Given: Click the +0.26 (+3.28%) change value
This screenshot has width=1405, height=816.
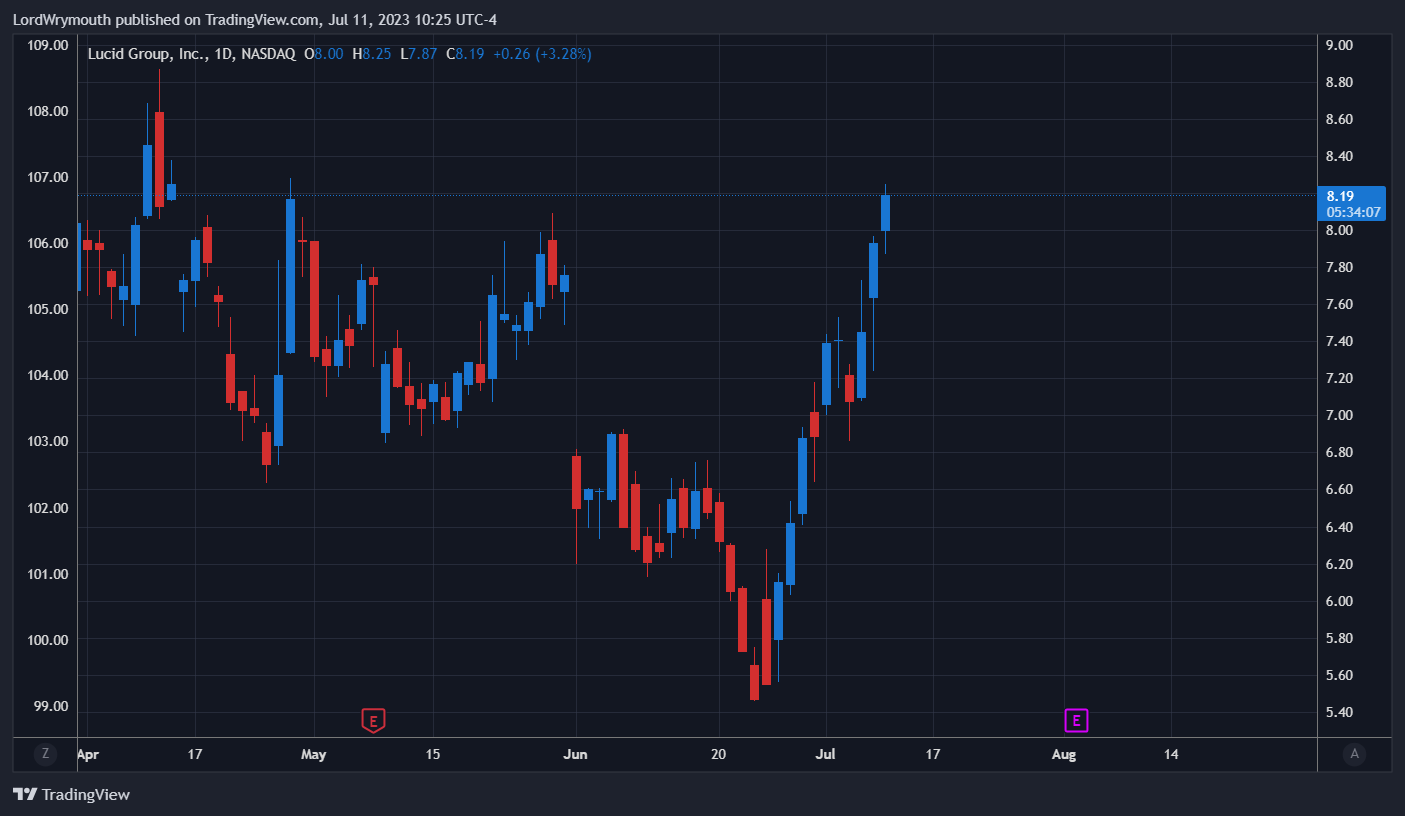Looking at the screenshot, I should pyautogui.click(x=540, y=54).
